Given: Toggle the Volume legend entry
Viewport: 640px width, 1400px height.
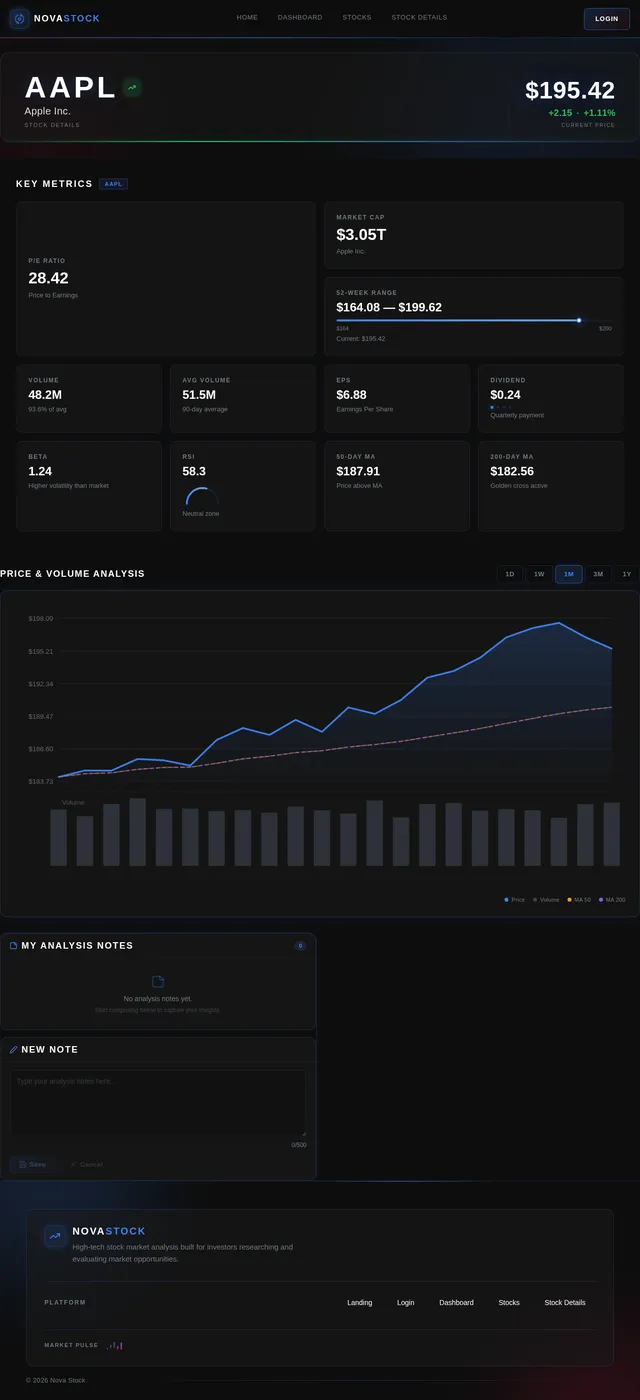Looking at the screenshot, I should (546, 900).
